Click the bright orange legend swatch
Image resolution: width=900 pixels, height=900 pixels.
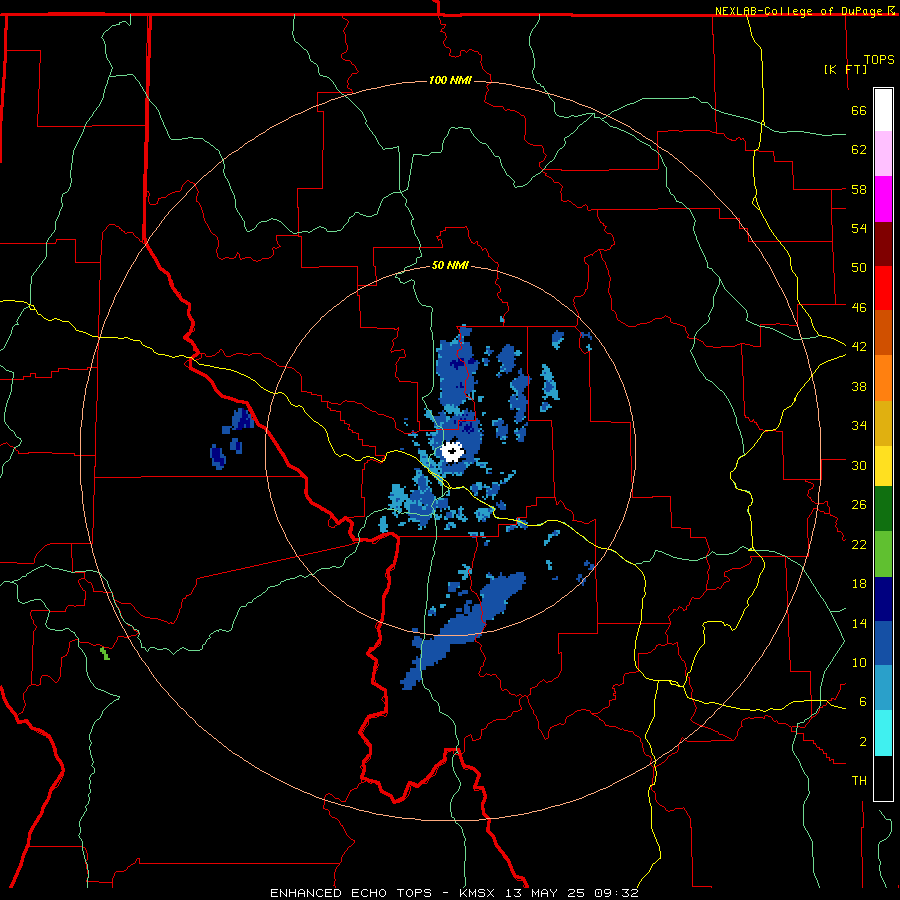point(883,377)
